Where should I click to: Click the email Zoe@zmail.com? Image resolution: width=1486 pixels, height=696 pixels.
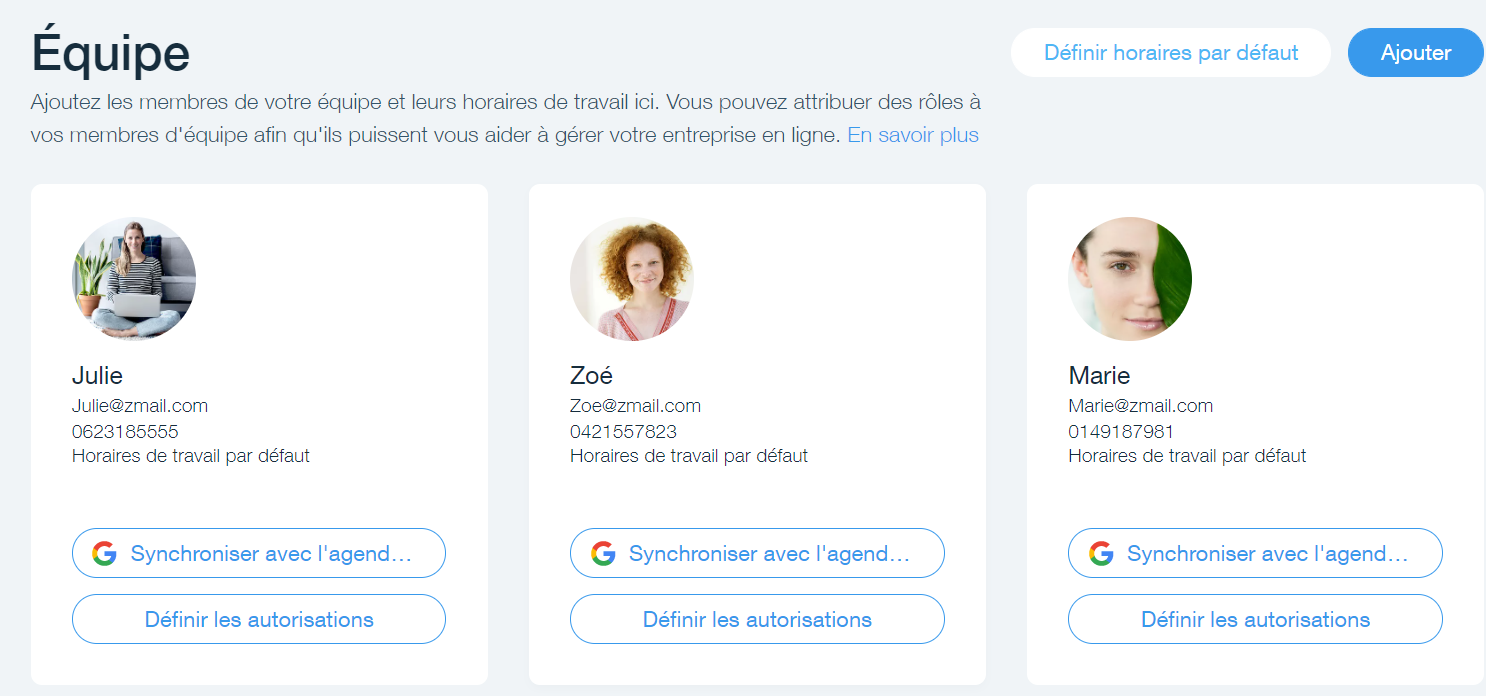pos(635,406)
